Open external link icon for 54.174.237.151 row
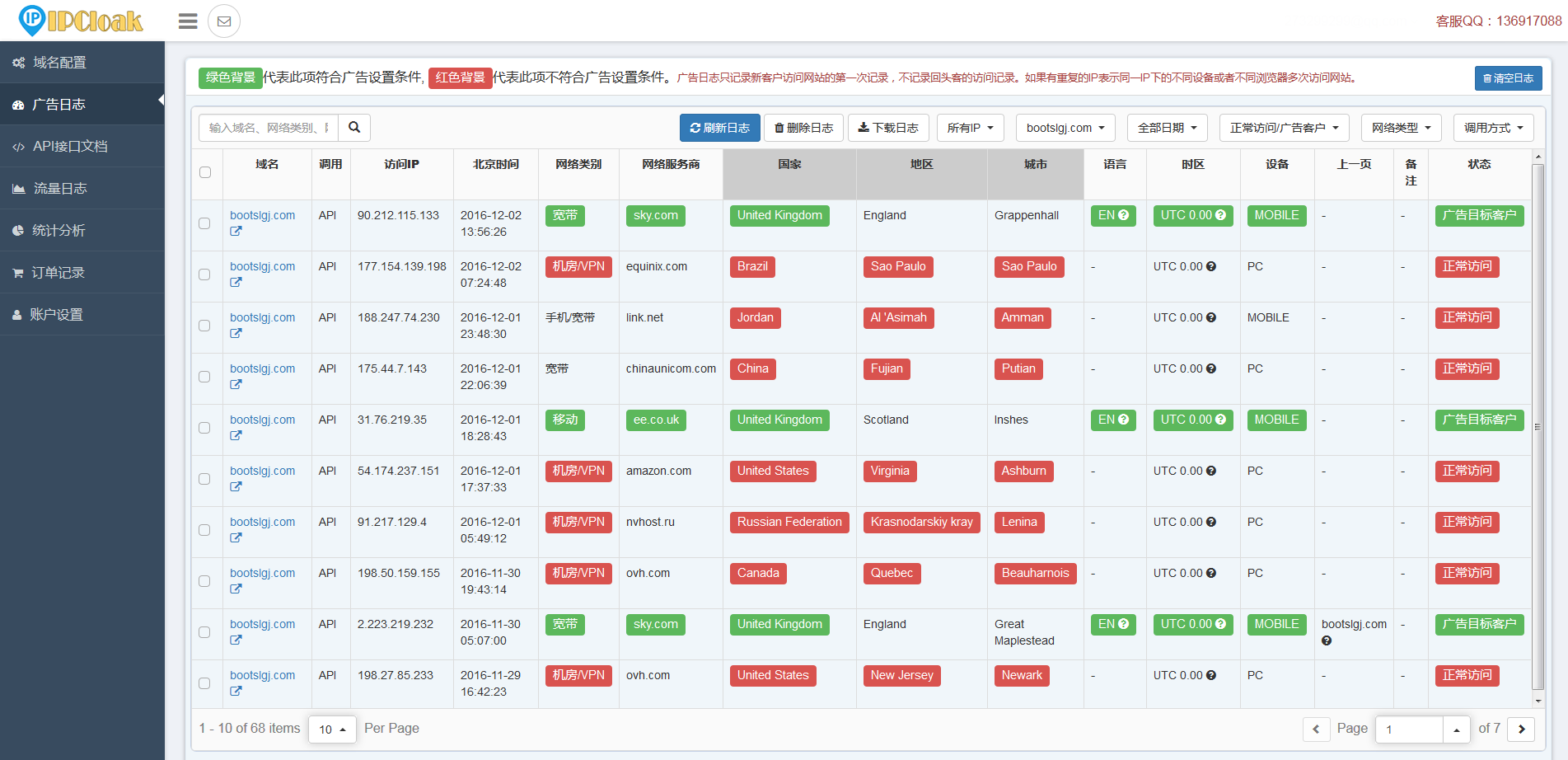 (x=236, y=487)
